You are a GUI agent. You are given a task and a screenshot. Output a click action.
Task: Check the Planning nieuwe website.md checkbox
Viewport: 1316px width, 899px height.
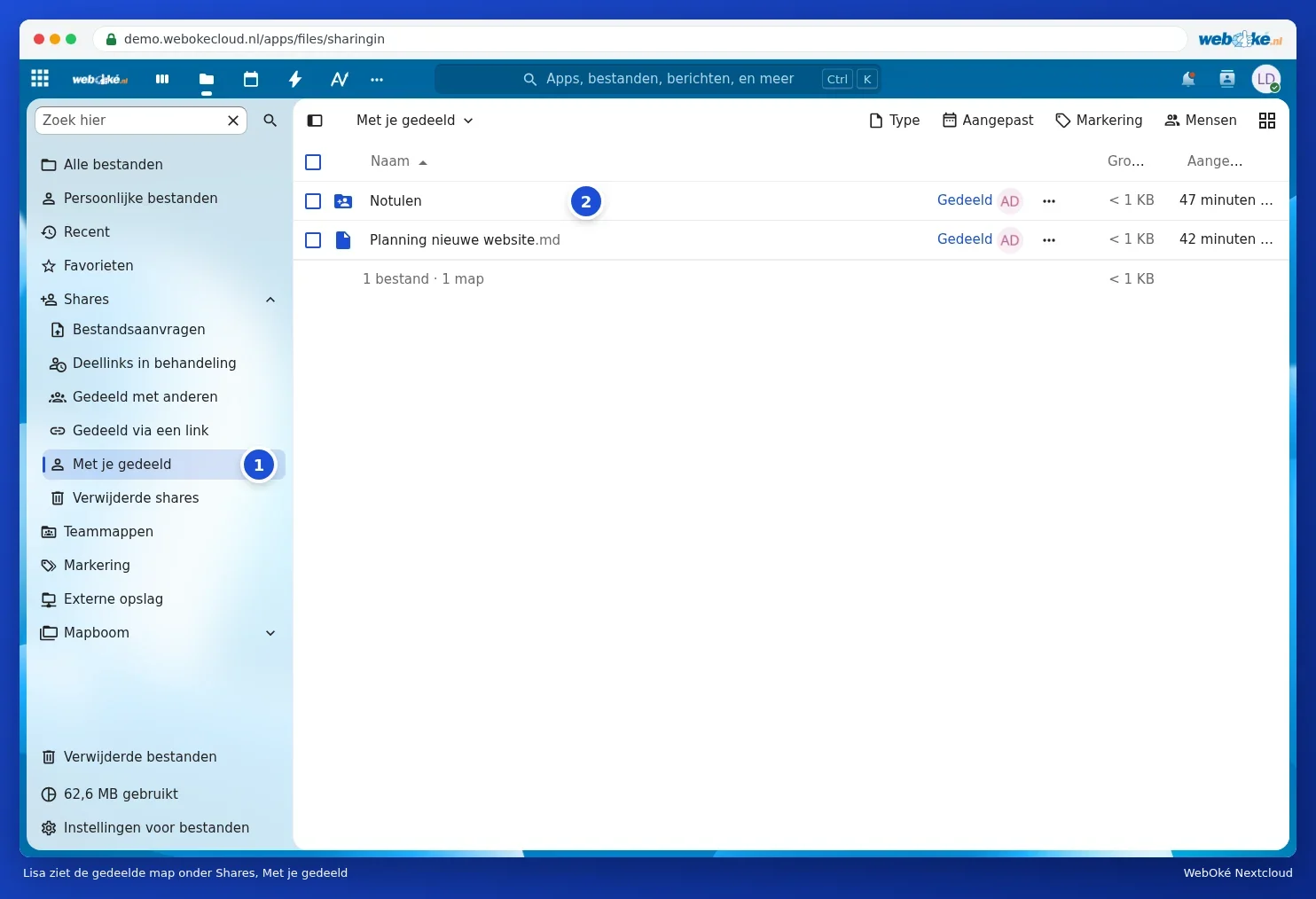click(313, 240)
